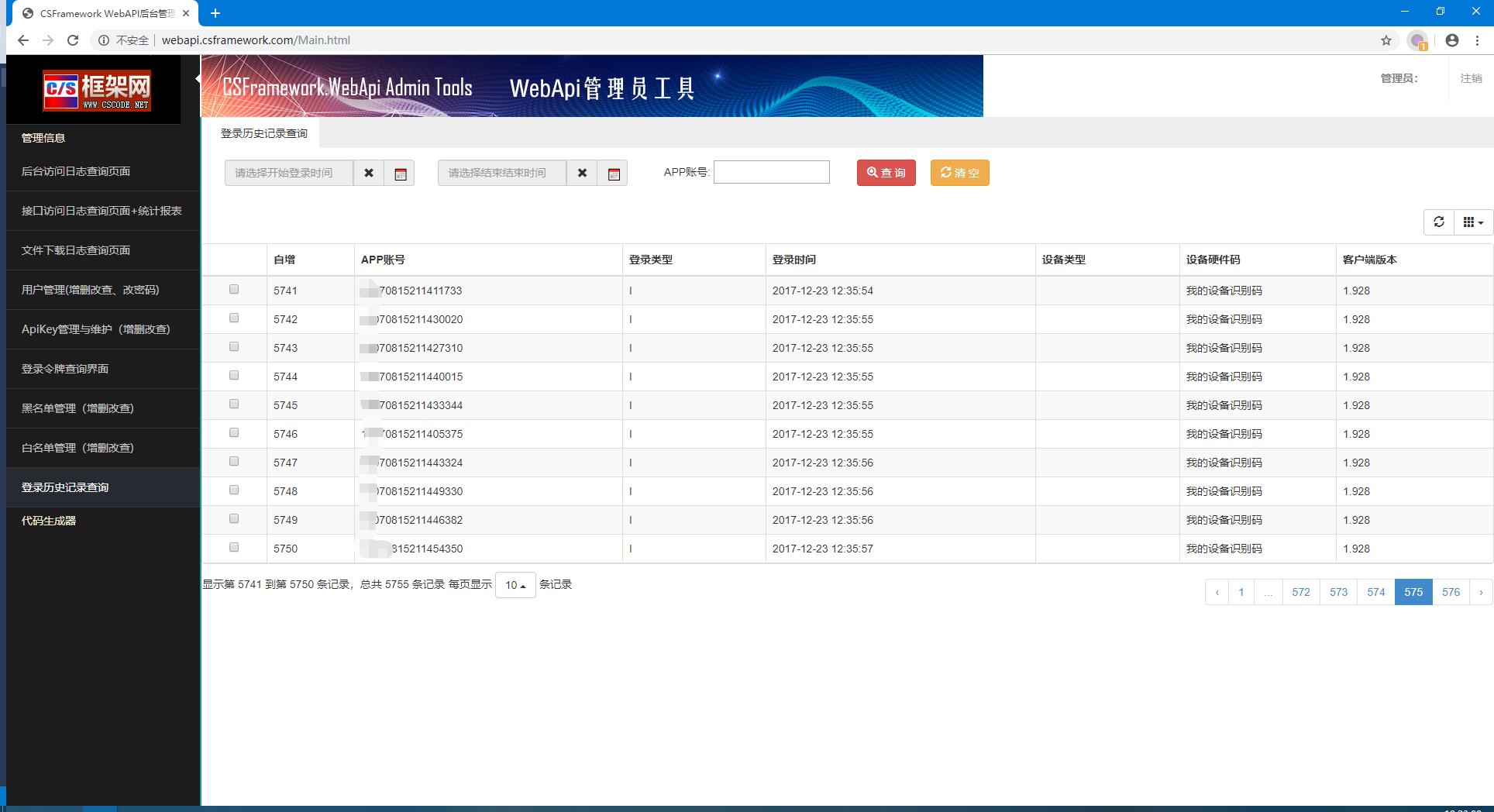This screenshot has width=1494, height=812.
Task: Clear the start login time field
Action: (x=369, y=173)
